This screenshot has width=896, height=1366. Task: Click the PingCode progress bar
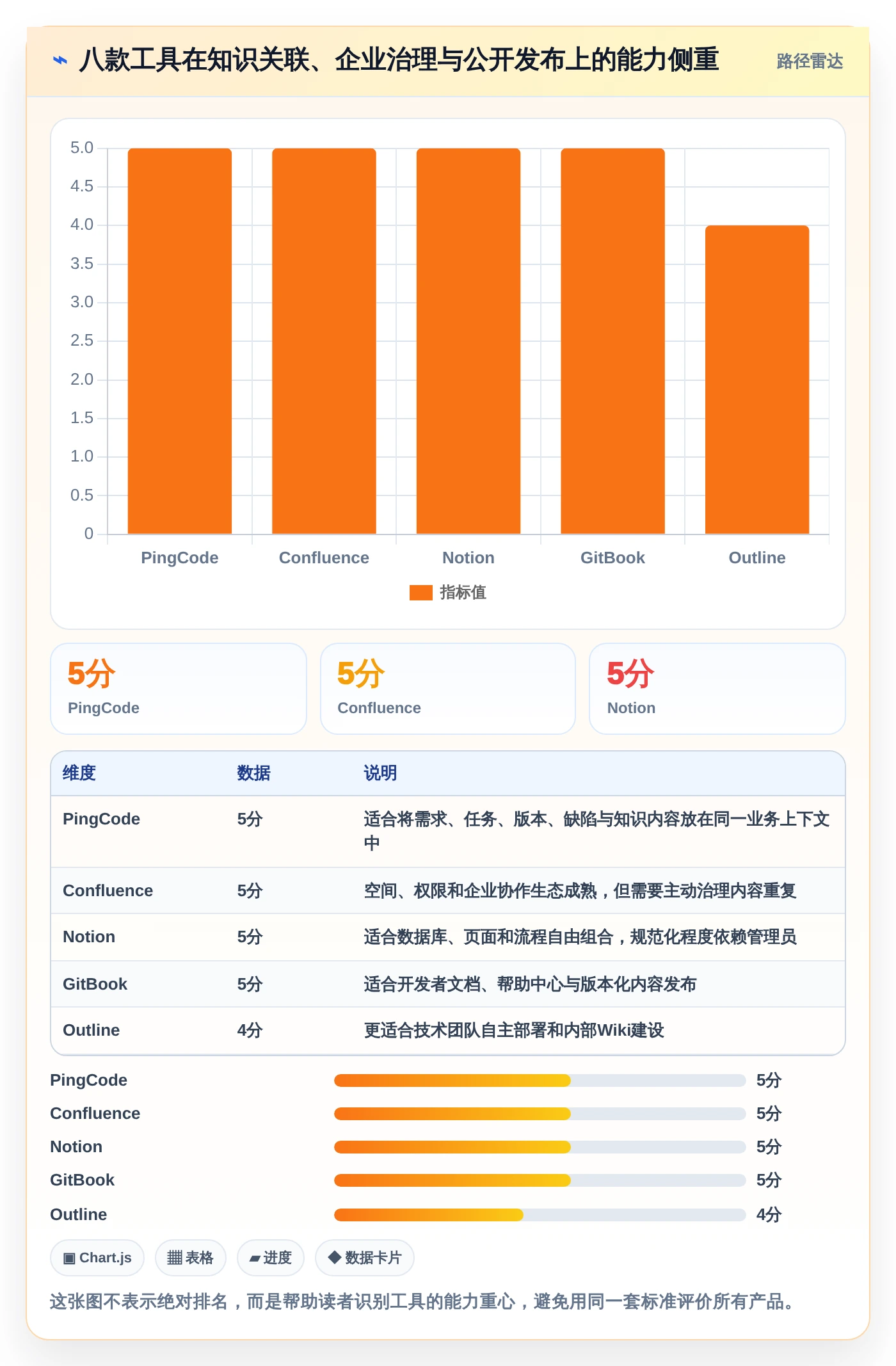[540, 1081]
